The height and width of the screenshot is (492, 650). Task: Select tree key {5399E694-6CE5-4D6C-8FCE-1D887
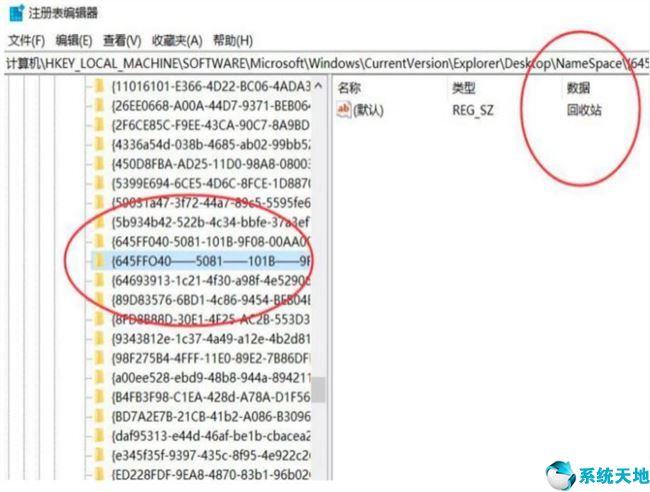point(211,183)
